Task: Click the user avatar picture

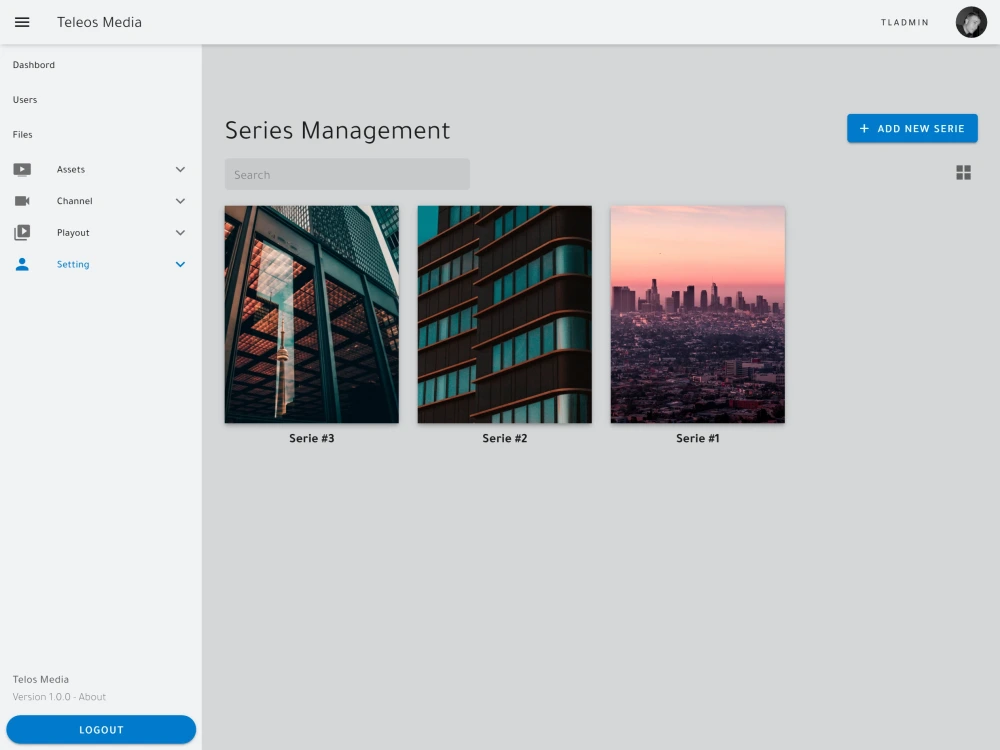Action: point(971,22)
